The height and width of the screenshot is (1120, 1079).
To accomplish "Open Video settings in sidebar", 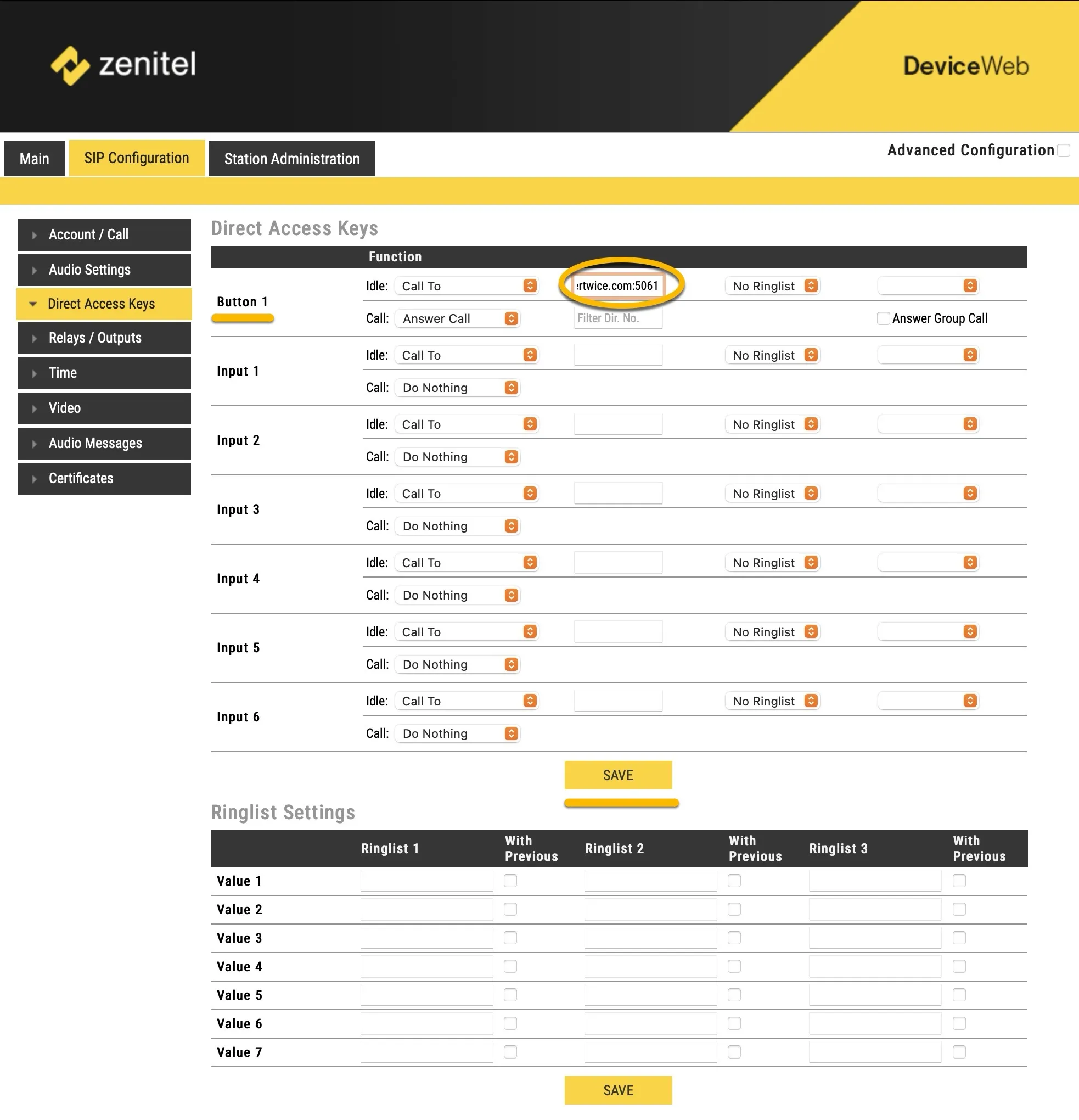I will pyautogui.click(x=104, y=408).
